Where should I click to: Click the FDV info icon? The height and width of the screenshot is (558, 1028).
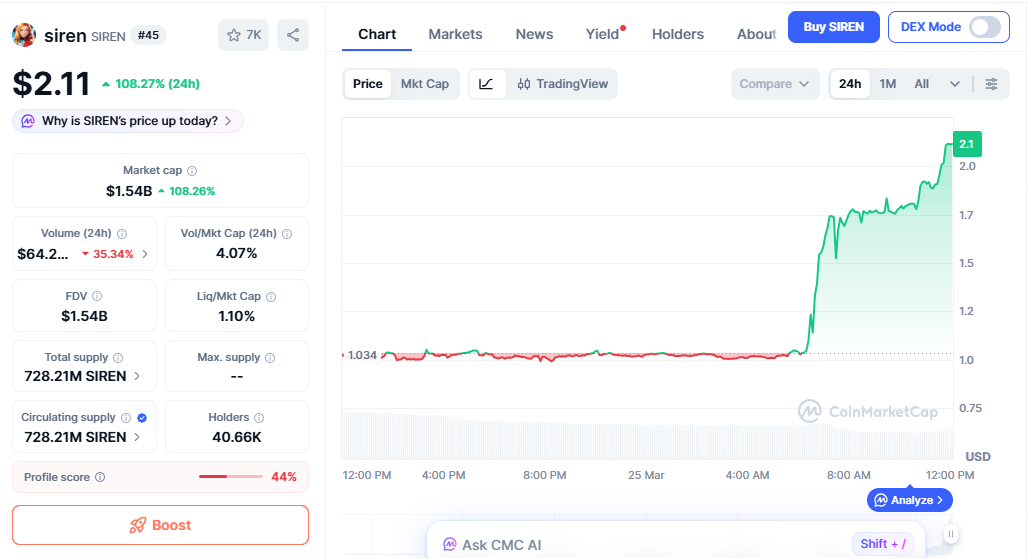point(97,296)
